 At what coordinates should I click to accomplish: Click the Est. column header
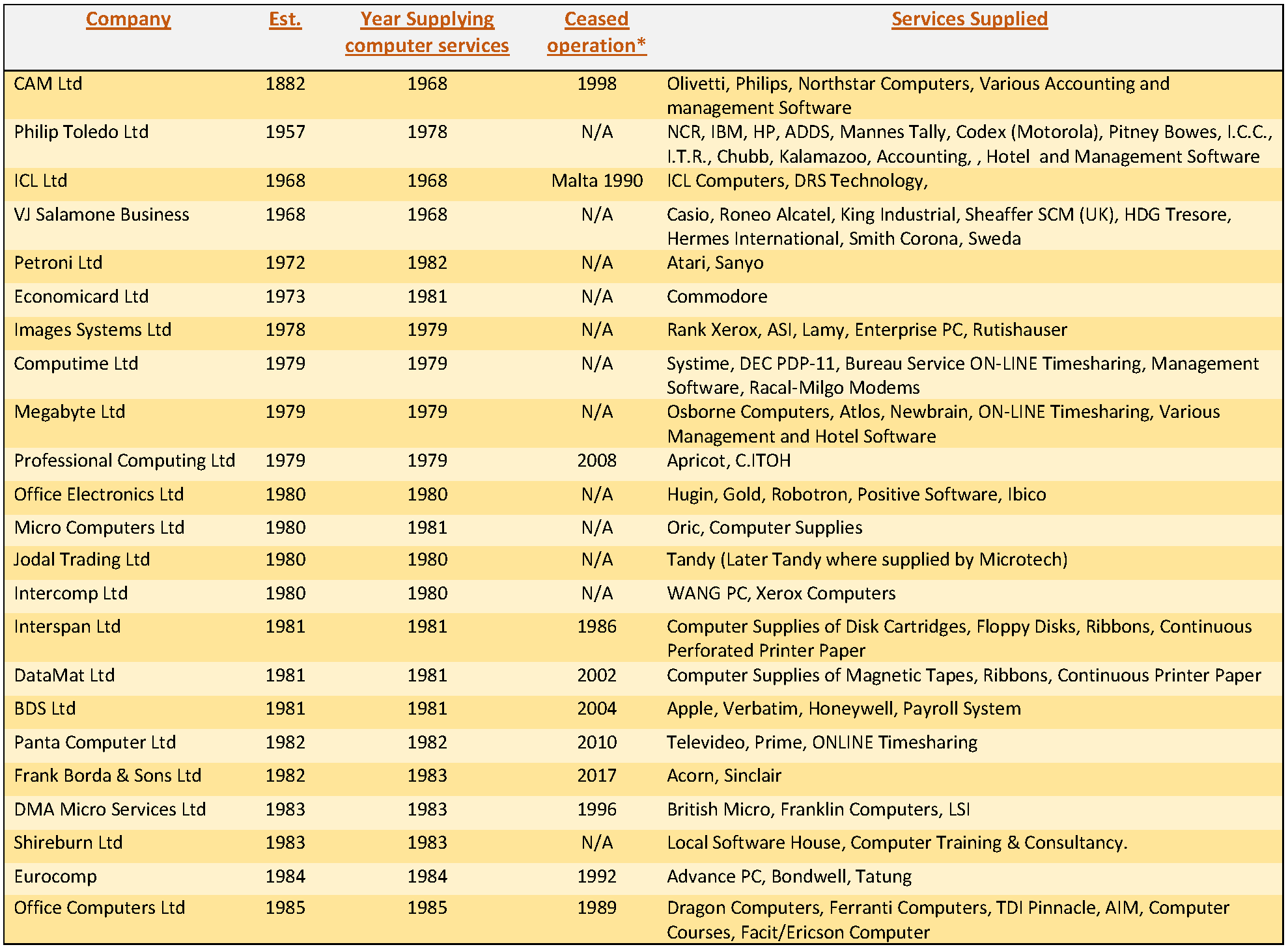click(x=285, y=20)
